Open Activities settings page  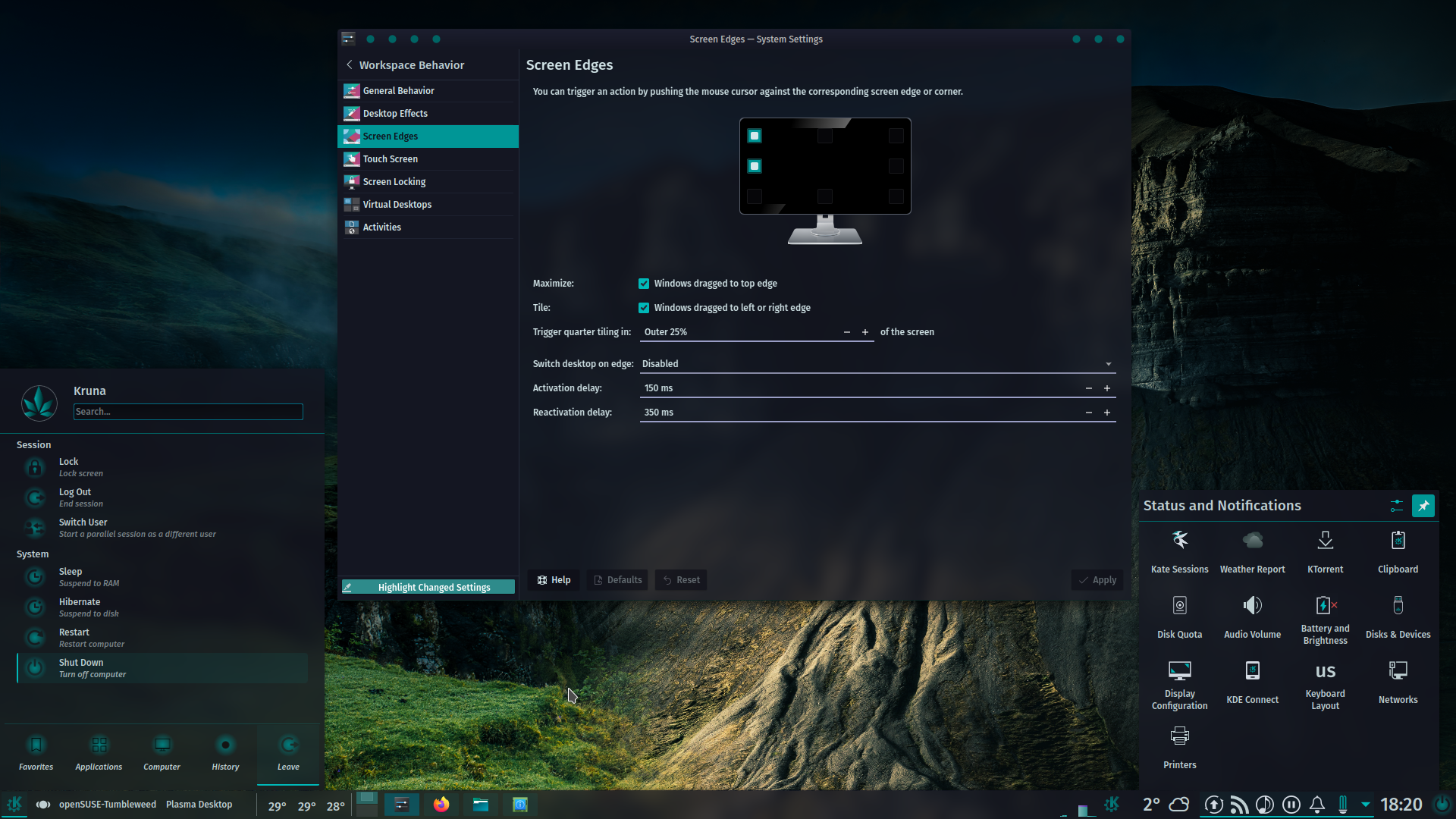tap(428, 227)
